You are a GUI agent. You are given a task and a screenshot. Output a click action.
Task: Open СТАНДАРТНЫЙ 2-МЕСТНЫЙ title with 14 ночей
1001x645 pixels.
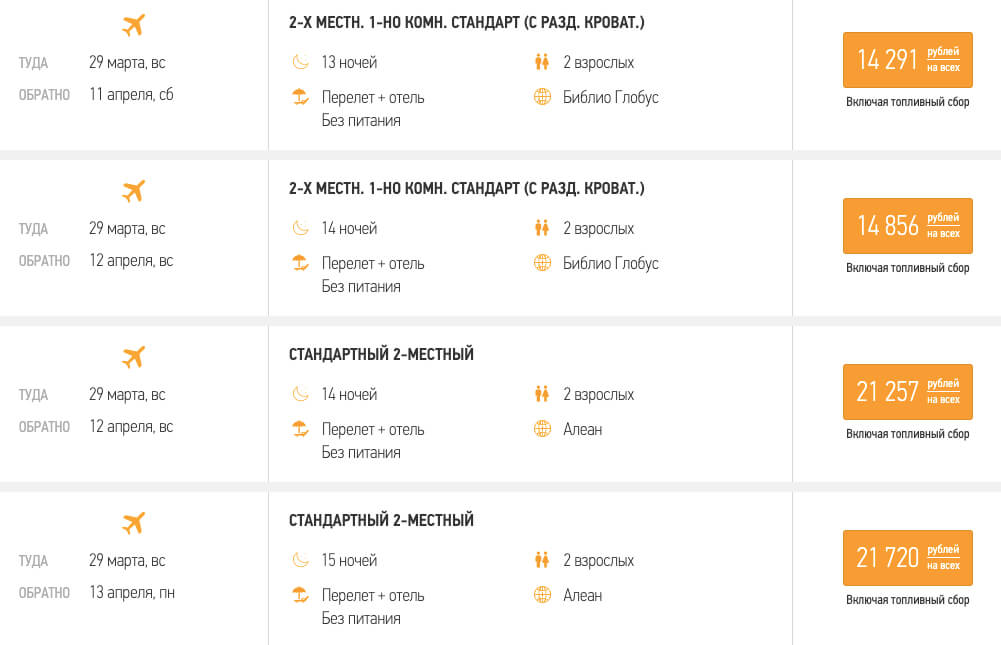pos(381,354)
